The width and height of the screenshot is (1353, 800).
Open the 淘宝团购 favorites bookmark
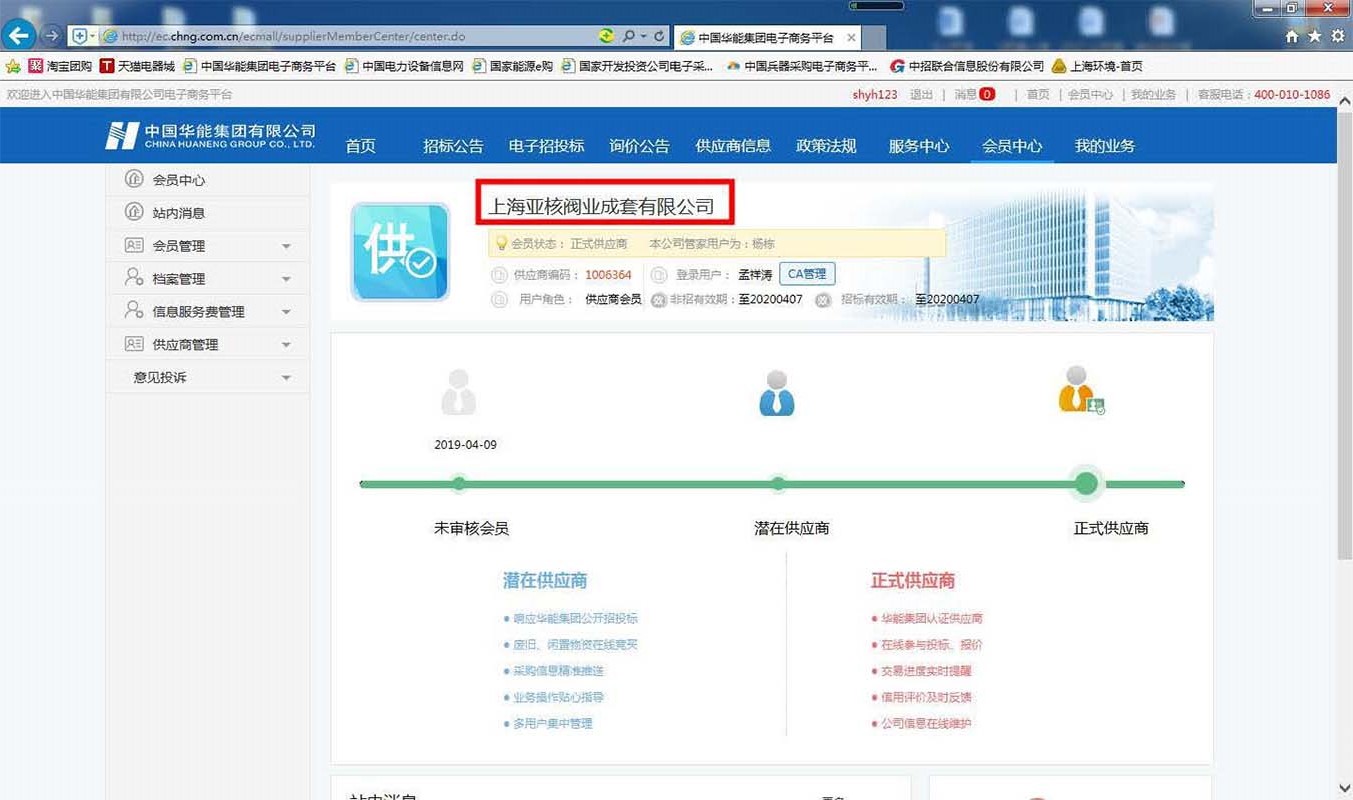(x=60, y=66)
